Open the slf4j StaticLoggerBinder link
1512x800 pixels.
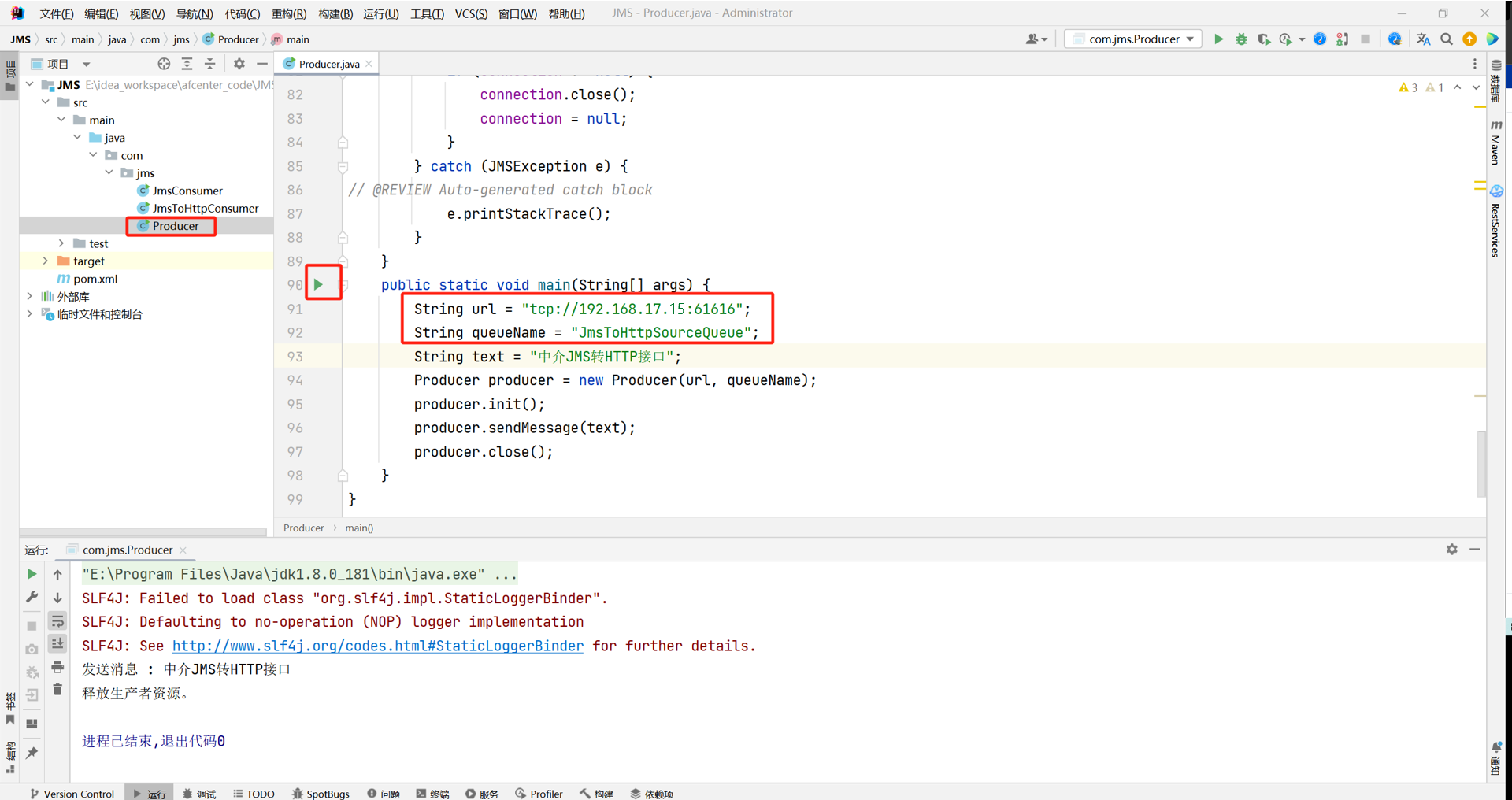[377, 646]
